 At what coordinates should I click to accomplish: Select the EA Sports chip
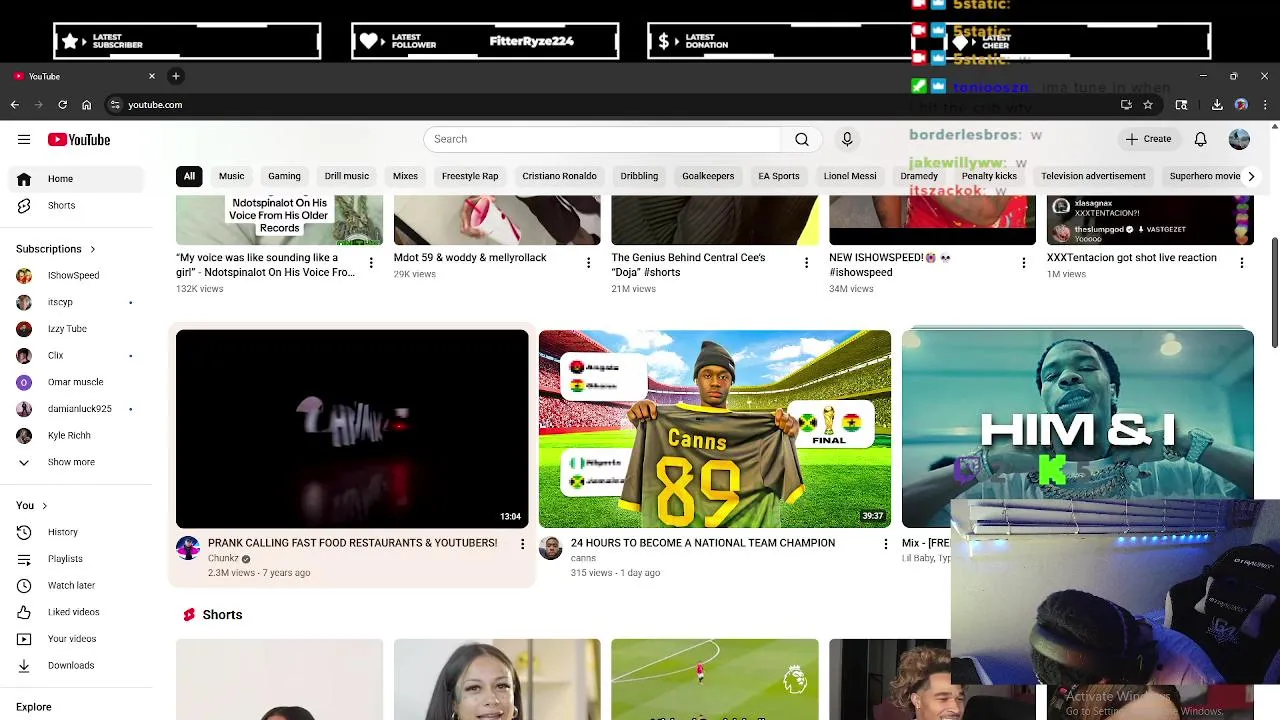[779, 176]
